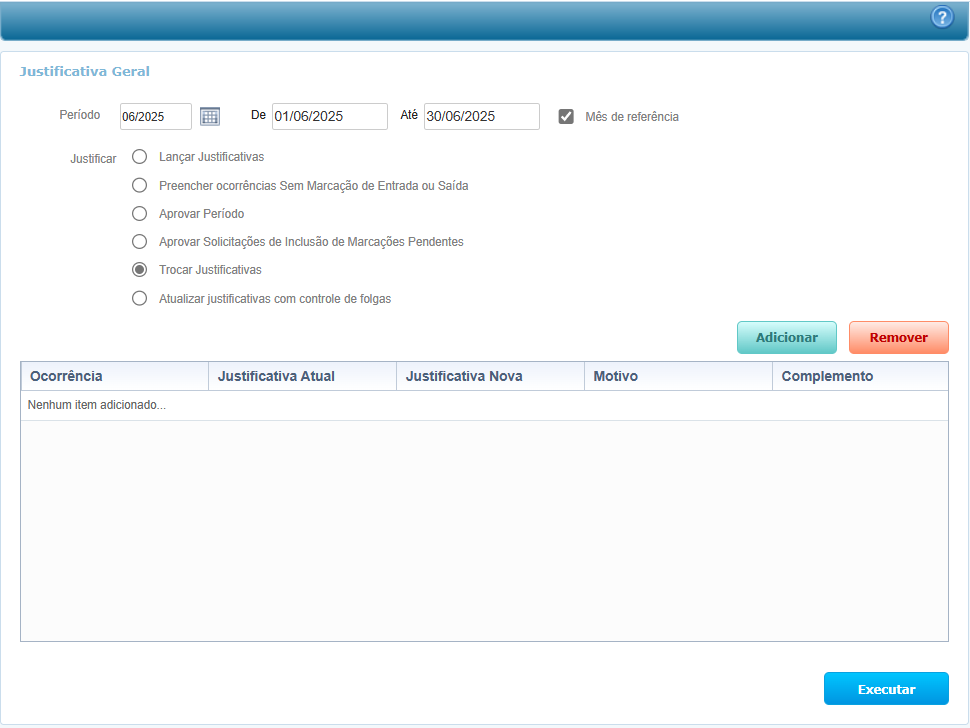
Task: Click the De start date field
Action: [x=330, y=116]
